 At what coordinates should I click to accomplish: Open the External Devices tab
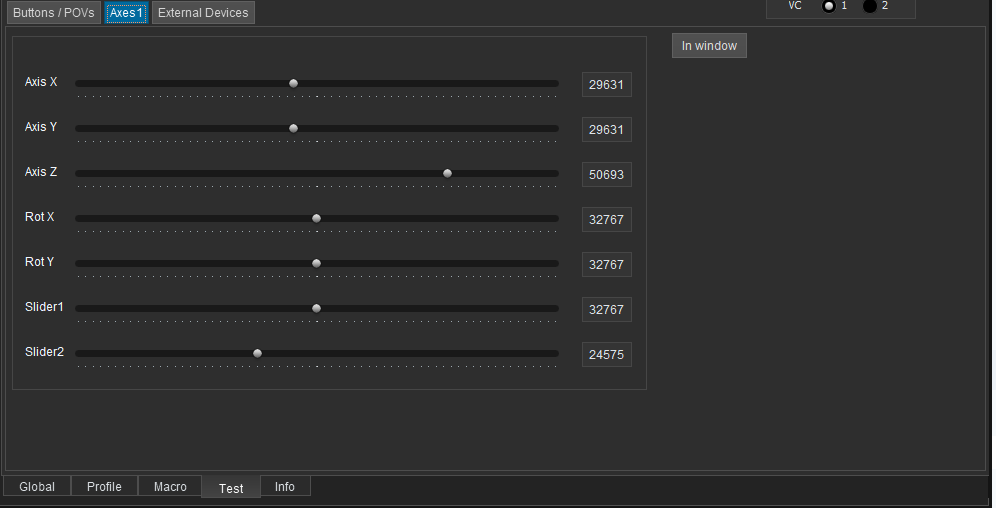(203, 13)
